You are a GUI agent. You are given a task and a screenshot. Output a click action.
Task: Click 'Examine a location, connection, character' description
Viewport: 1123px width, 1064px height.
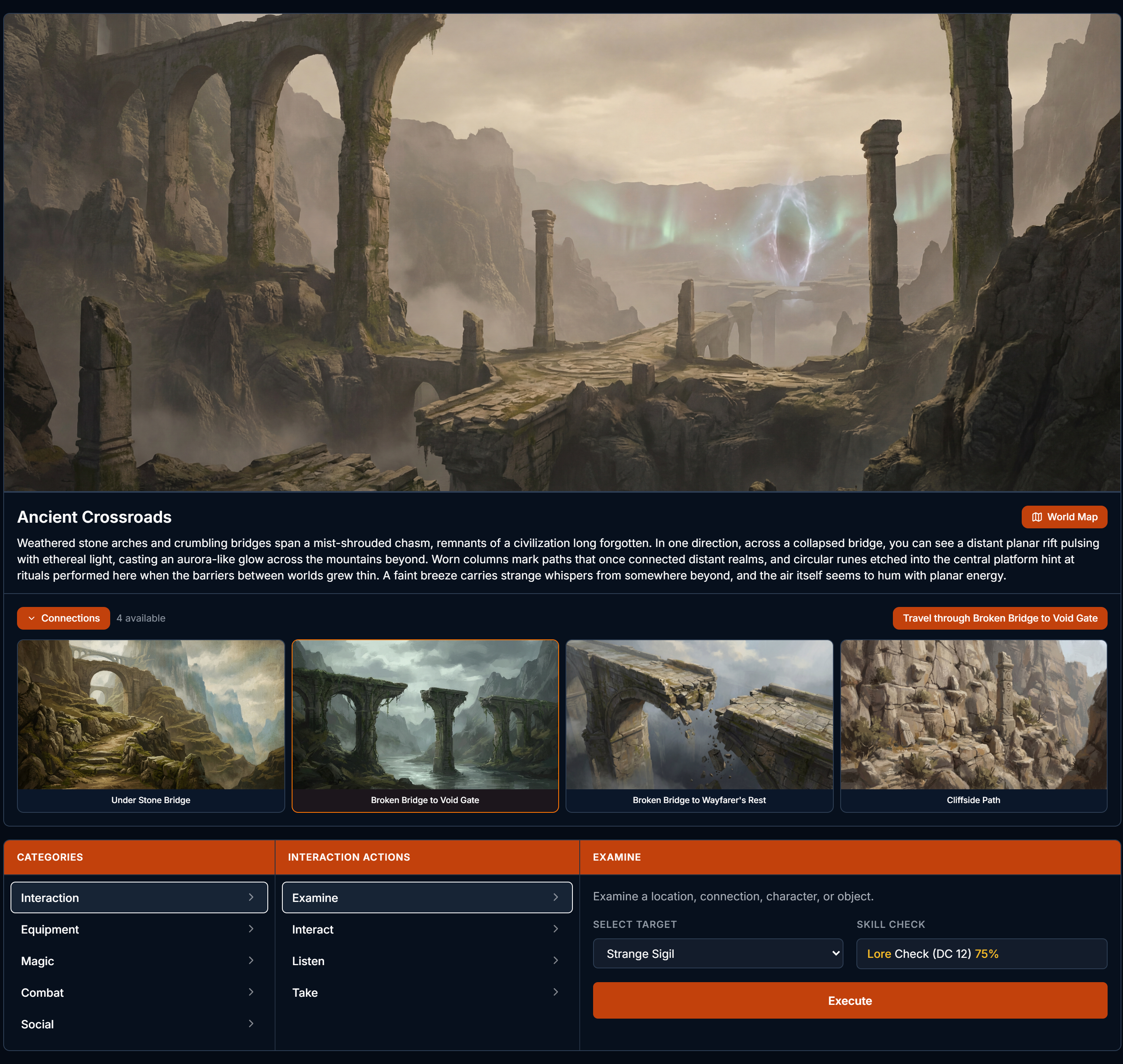[x=733, y=896]
